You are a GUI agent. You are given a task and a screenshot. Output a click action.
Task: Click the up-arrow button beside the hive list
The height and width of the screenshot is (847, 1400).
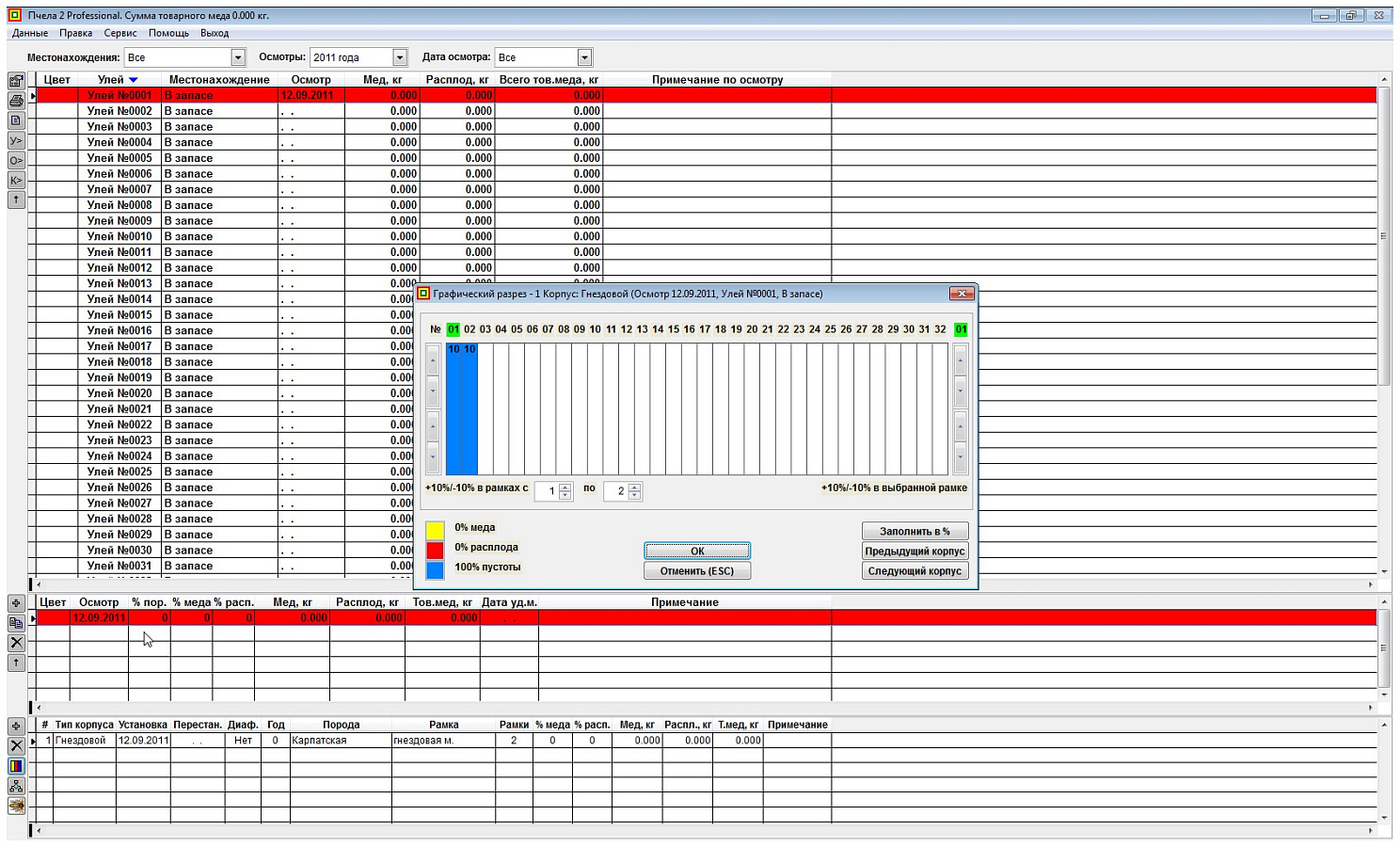[x=16, y=200]
